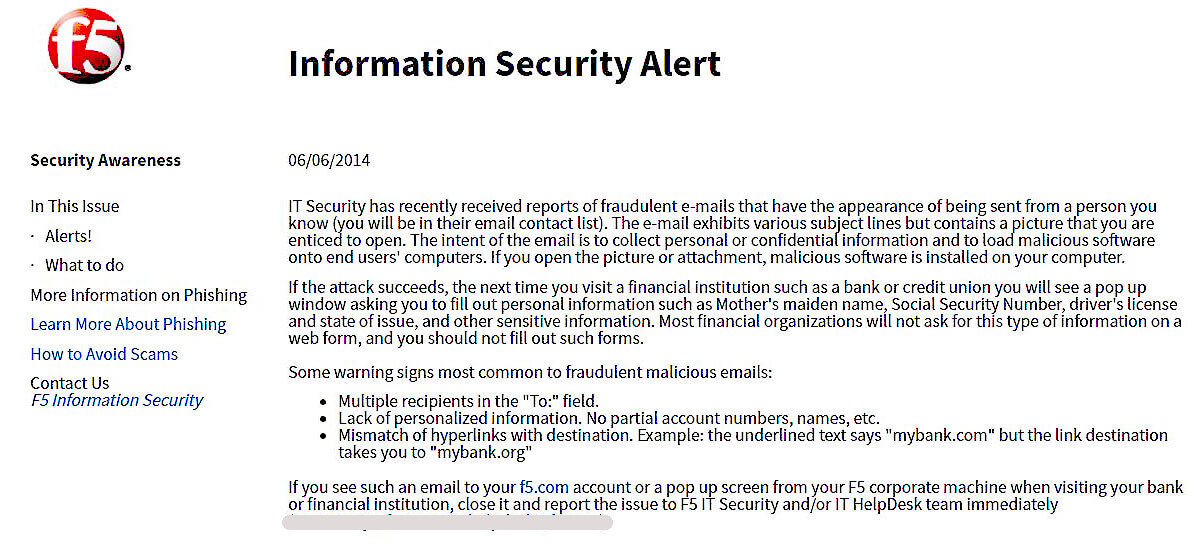Click More Information on Phishing text

[138, 295]
